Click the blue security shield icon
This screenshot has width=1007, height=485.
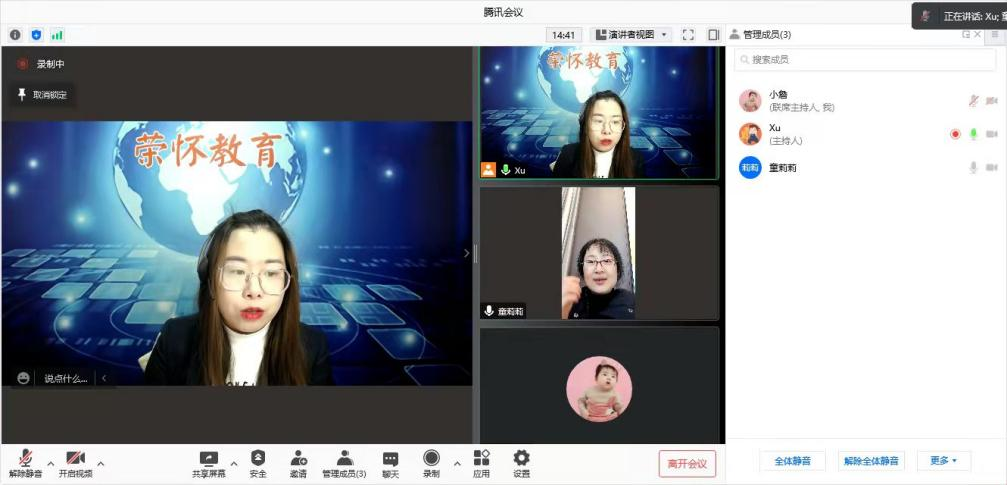37,35
